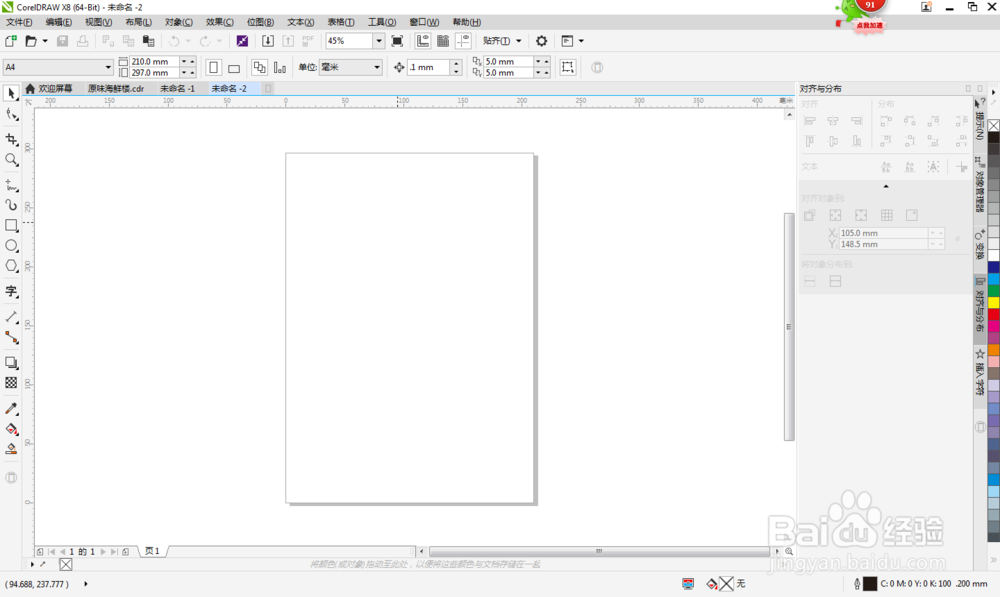
Task: Select the Pick tool in the toolbox
Action: 11,93
